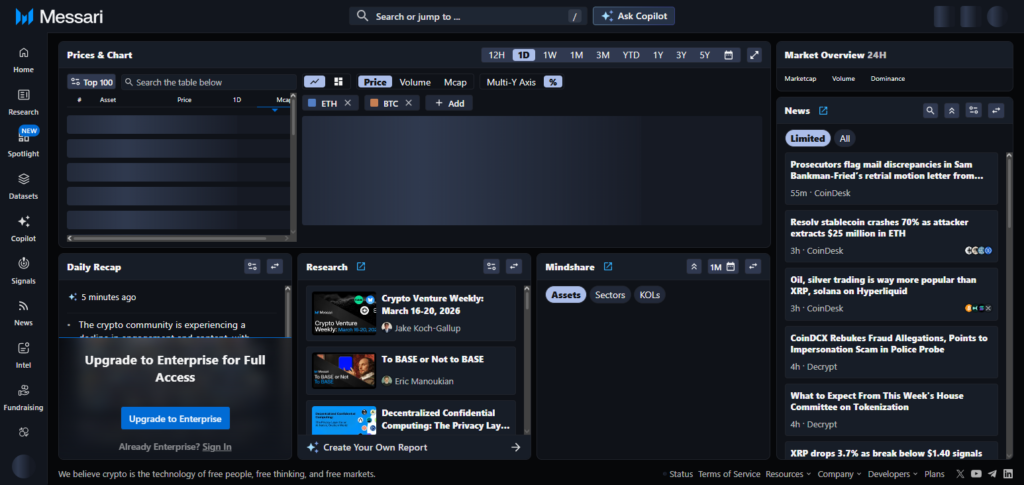Switch News filter to All
This screenshot has height=485, width=1024.
(845, 138)
